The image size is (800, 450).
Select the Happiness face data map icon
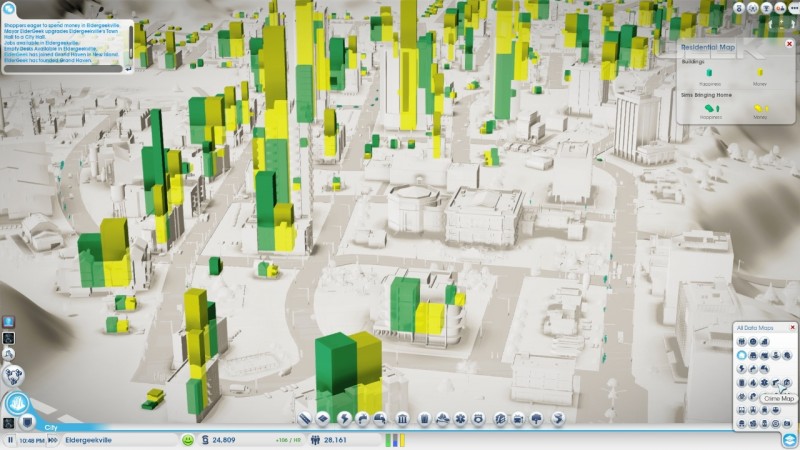(753, 341)
